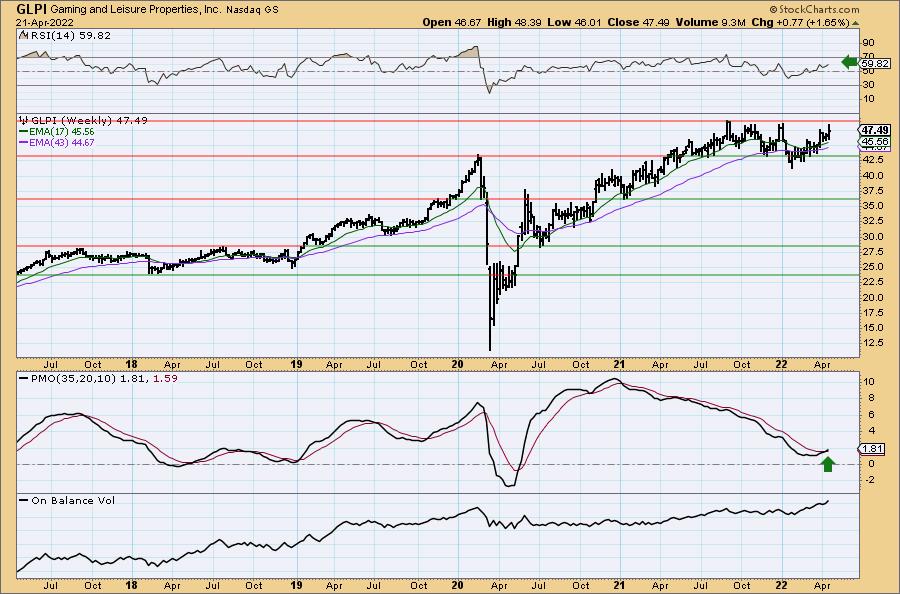Click the Close 47.49 header value
This screenshot has width=900, height=594.
pos(637,22)
